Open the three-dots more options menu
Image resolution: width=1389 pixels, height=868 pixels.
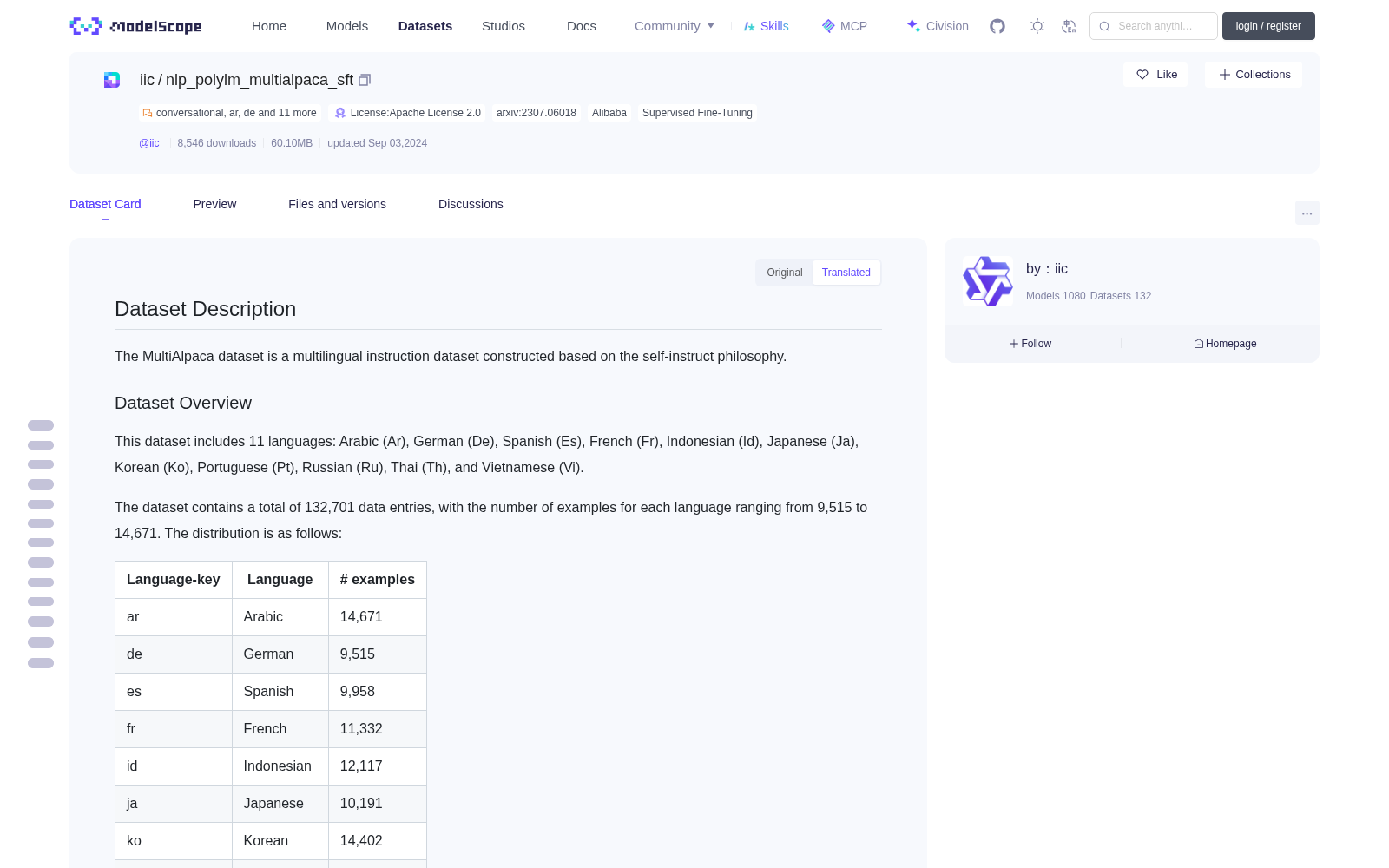point(1307,213)
